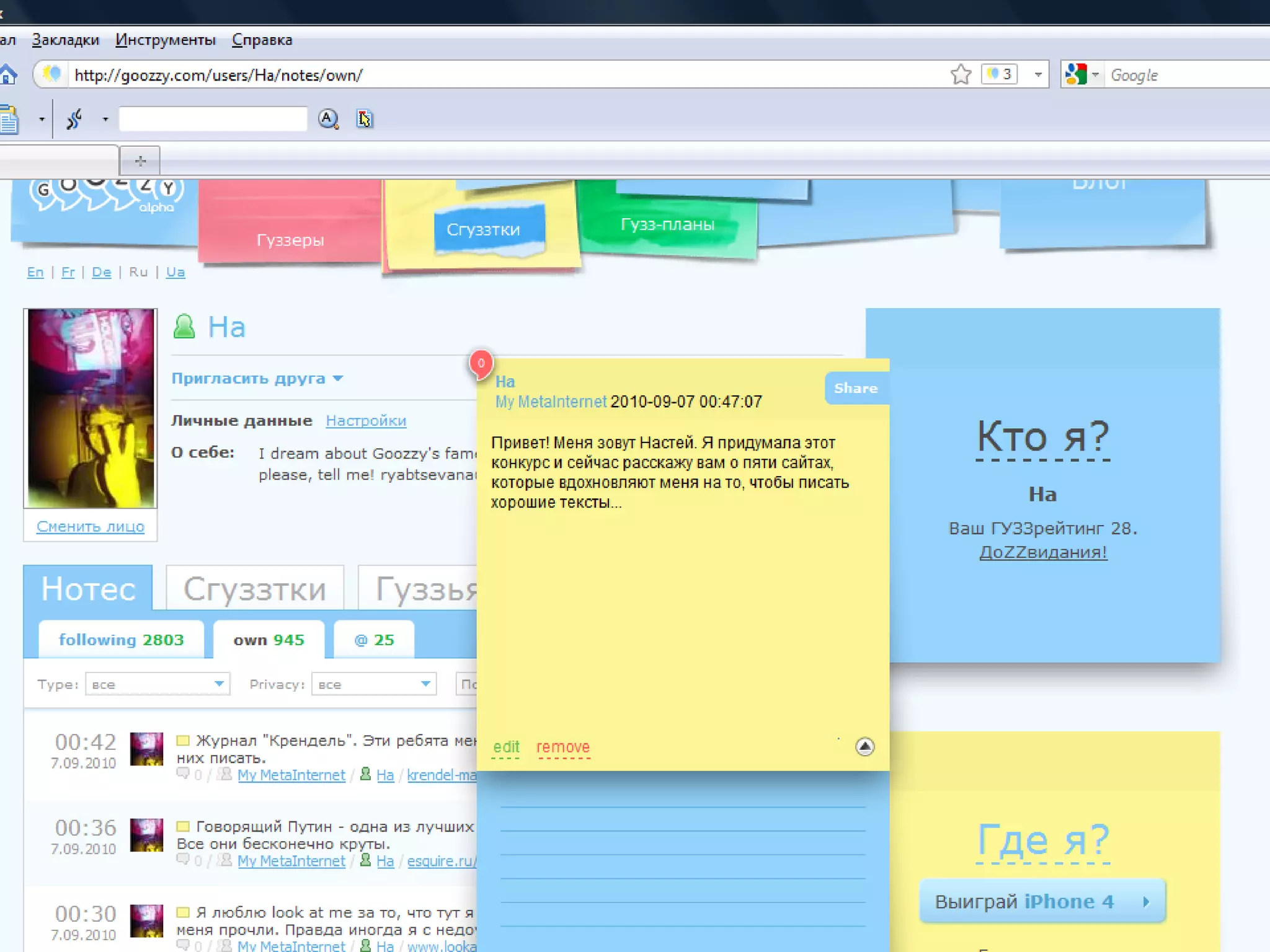This screenshot has width=1270, height=952.
Task: Click the red comment counter pin on note
Action: click(481, 364)
